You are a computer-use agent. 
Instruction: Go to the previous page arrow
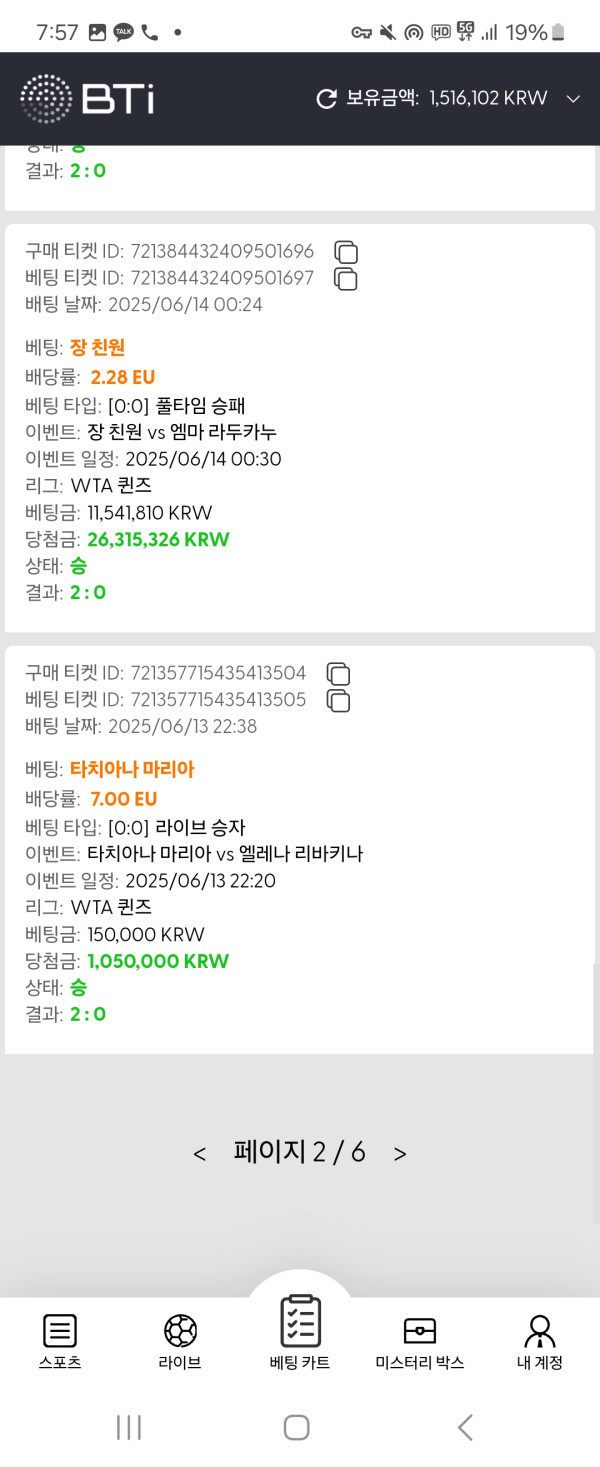tap(200, 1154)
